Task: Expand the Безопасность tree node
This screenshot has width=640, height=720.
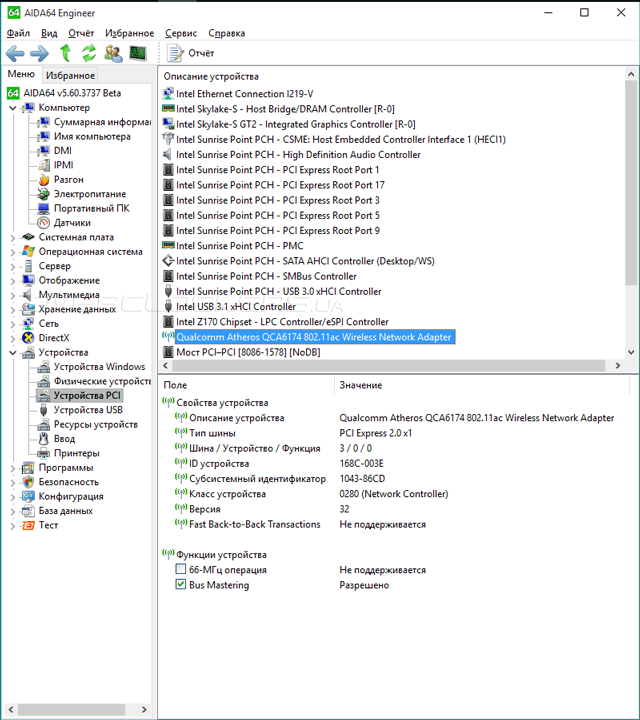Action: (x=13, y=483)
